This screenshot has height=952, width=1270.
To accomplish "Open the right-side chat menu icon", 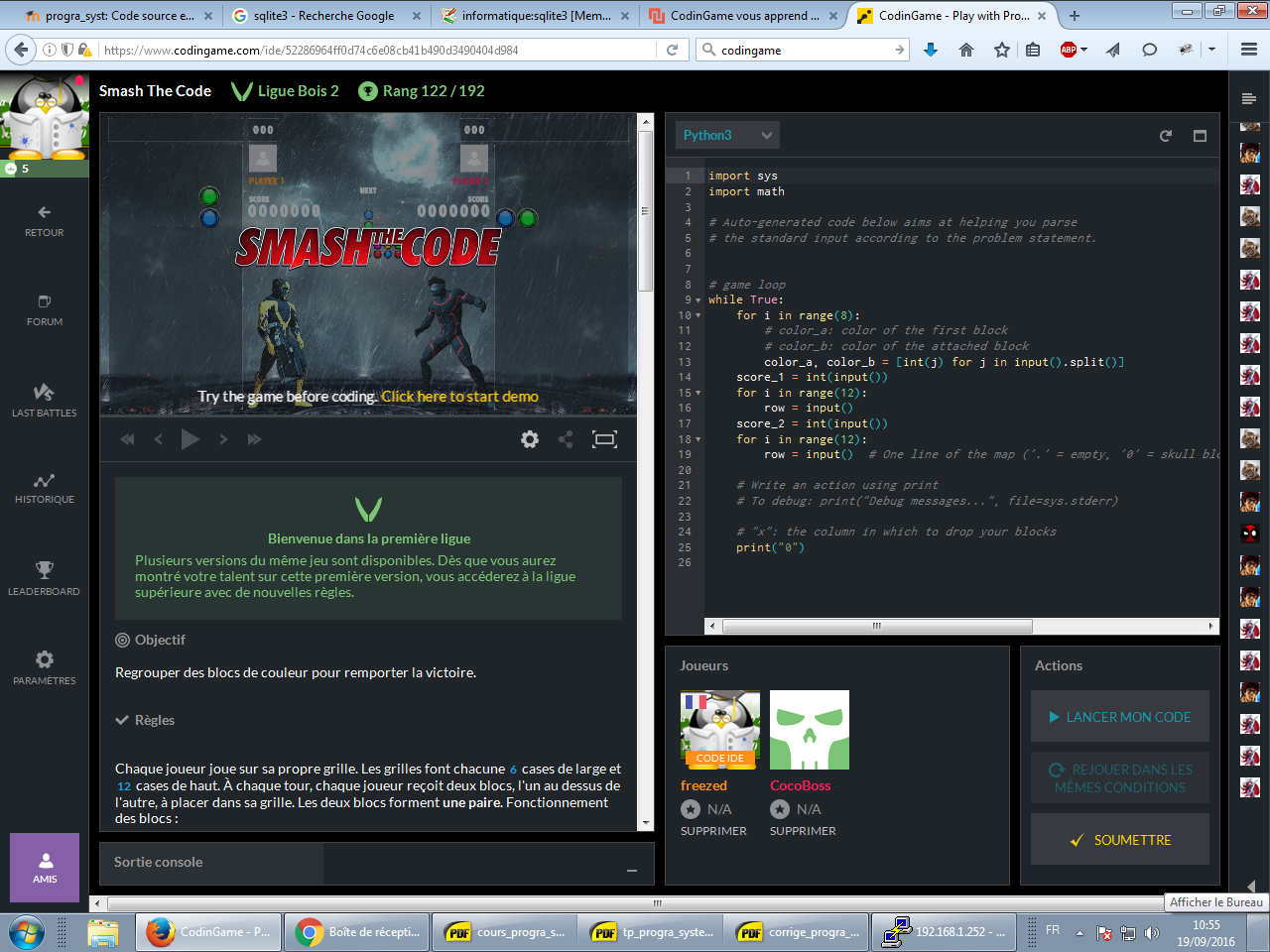I will tap(1249, 98).
